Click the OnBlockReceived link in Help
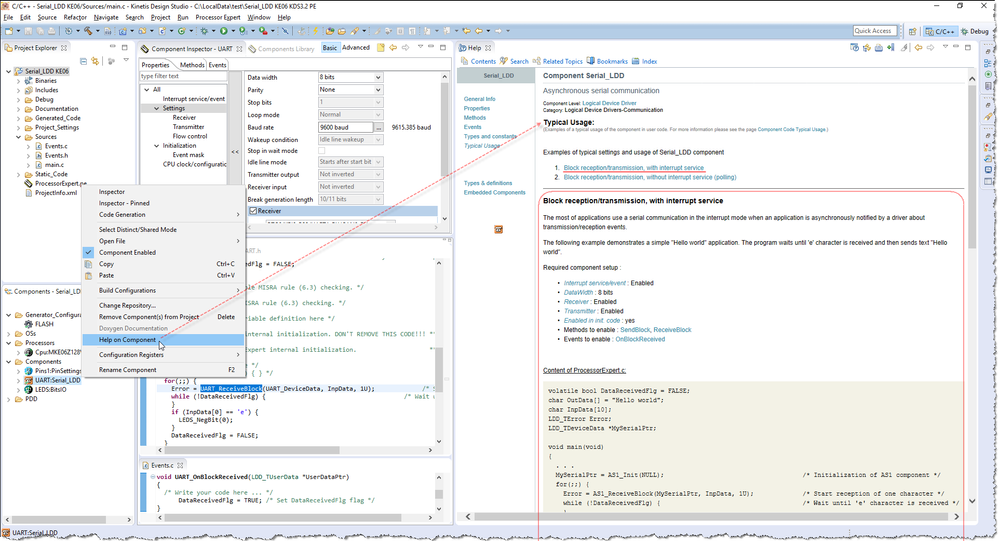The width and height of the screenshot is (999, 541). coord(640,340)
